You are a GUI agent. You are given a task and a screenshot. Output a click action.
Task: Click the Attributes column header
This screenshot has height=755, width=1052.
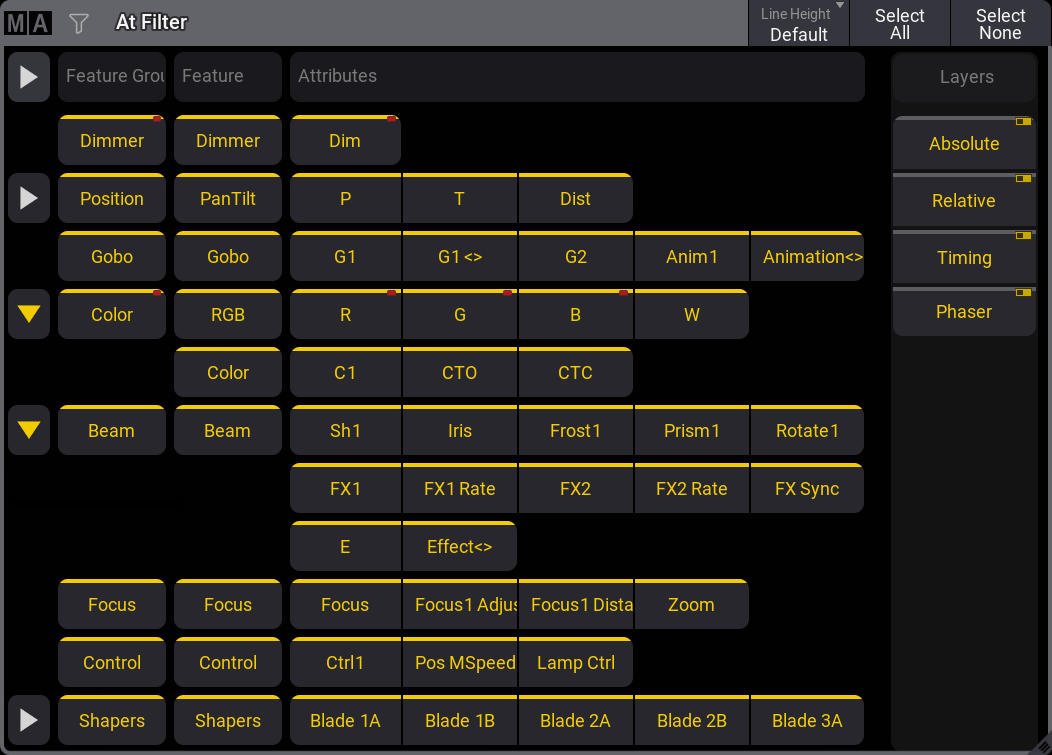click(577, 77)
